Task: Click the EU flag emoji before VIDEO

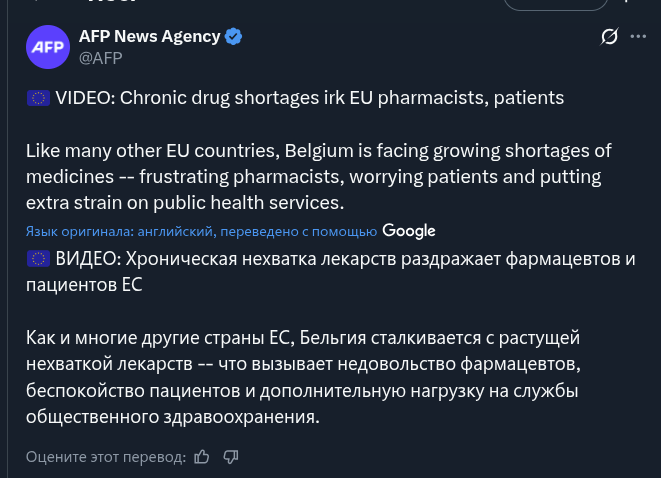Action: pyautogui.click(x=38, y=98)
